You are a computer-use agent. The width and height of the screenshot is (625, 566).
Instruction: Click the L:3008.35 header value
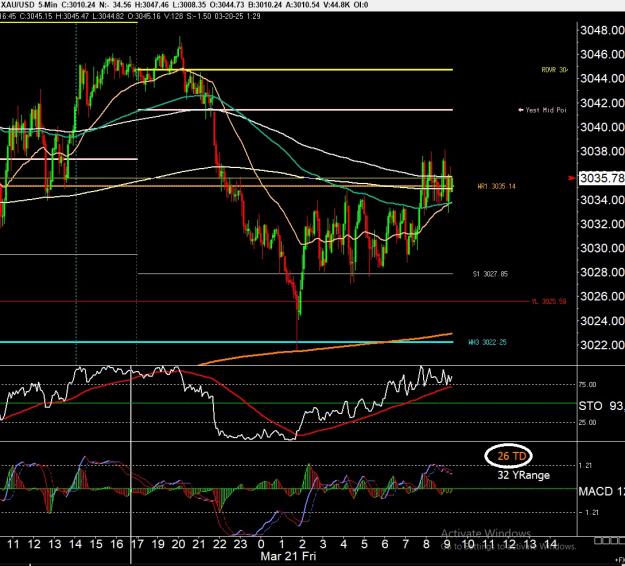tap(191, 5)
